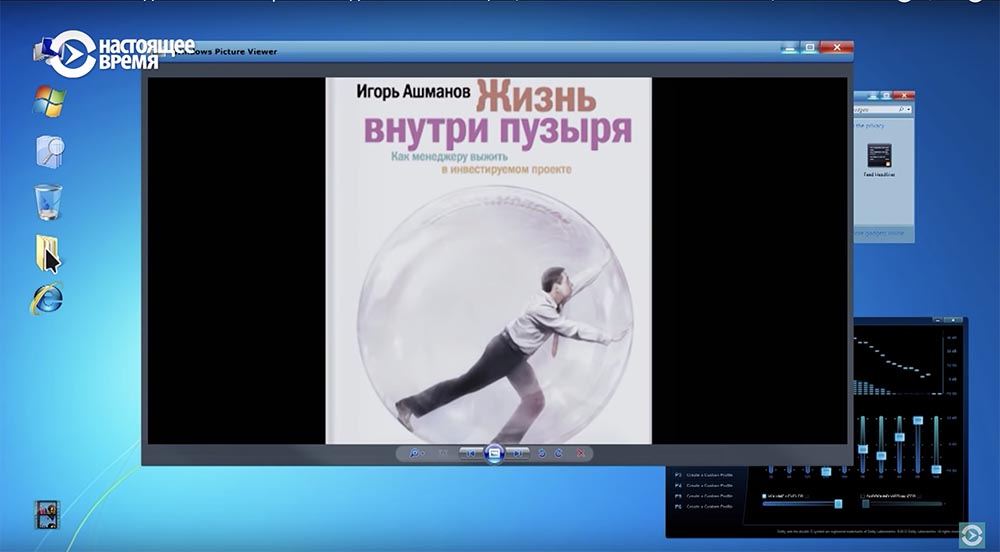Image resolution: width=1000 pixels, height=552 pixels.
Task: Close the Windows Picture Viewer window
Action: pyautogui.click(x=837, y=48)
